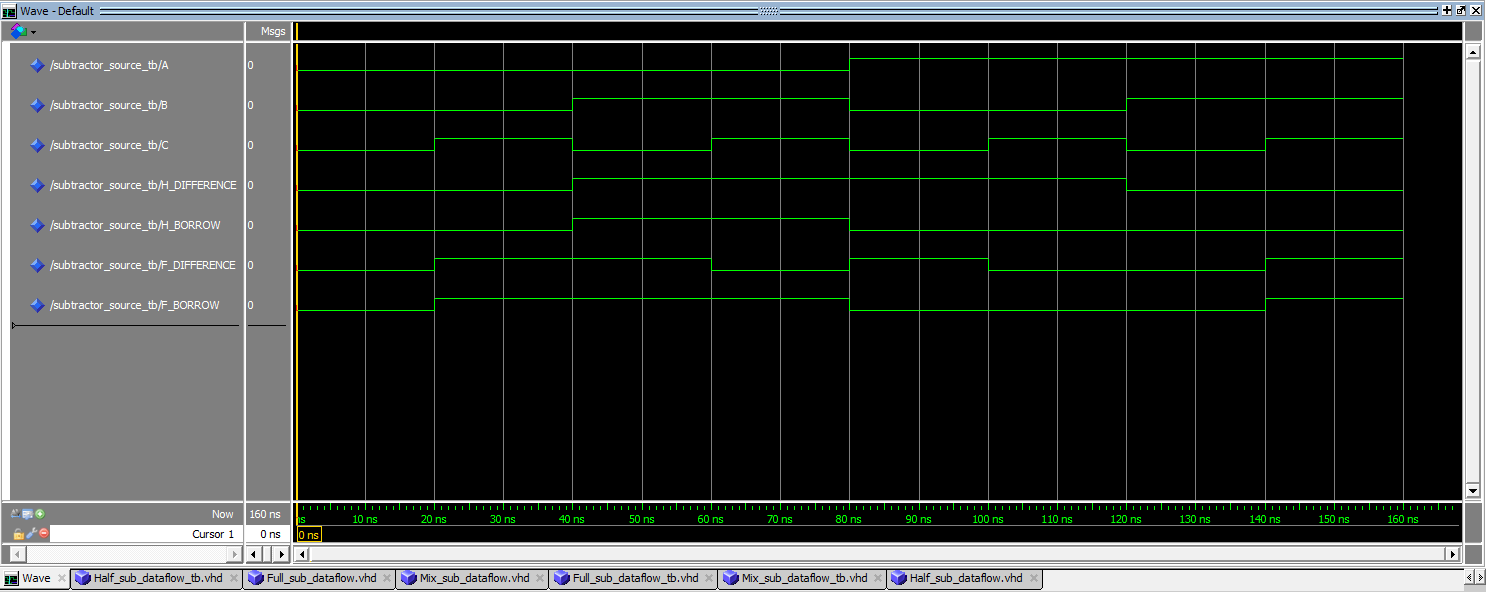Click the red remove cursor icon

pos(43,534)
